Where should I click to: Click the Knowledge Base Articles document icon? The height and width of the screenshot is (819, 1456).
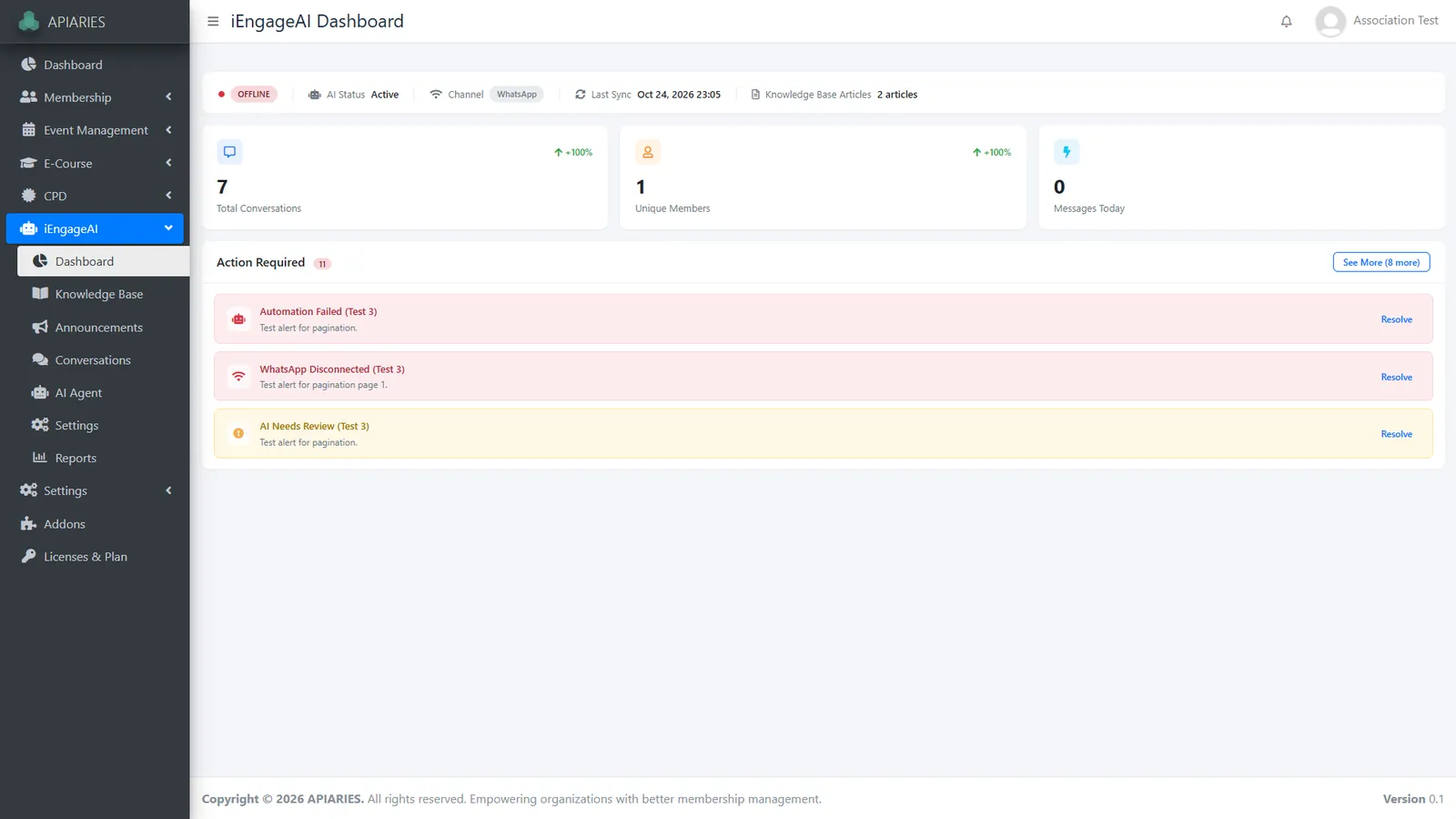[x=755, y=95]
